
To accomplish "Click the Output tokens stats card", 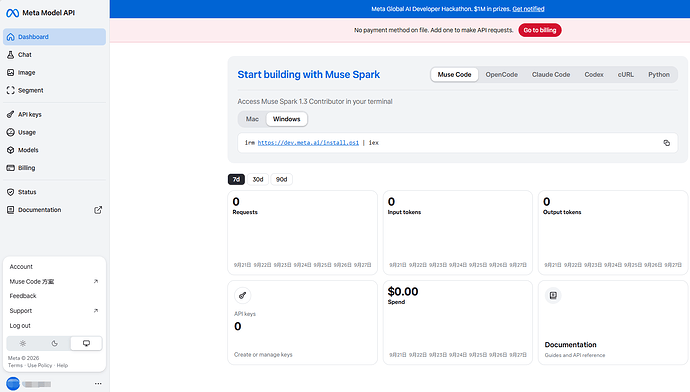I will click(613, 233).
